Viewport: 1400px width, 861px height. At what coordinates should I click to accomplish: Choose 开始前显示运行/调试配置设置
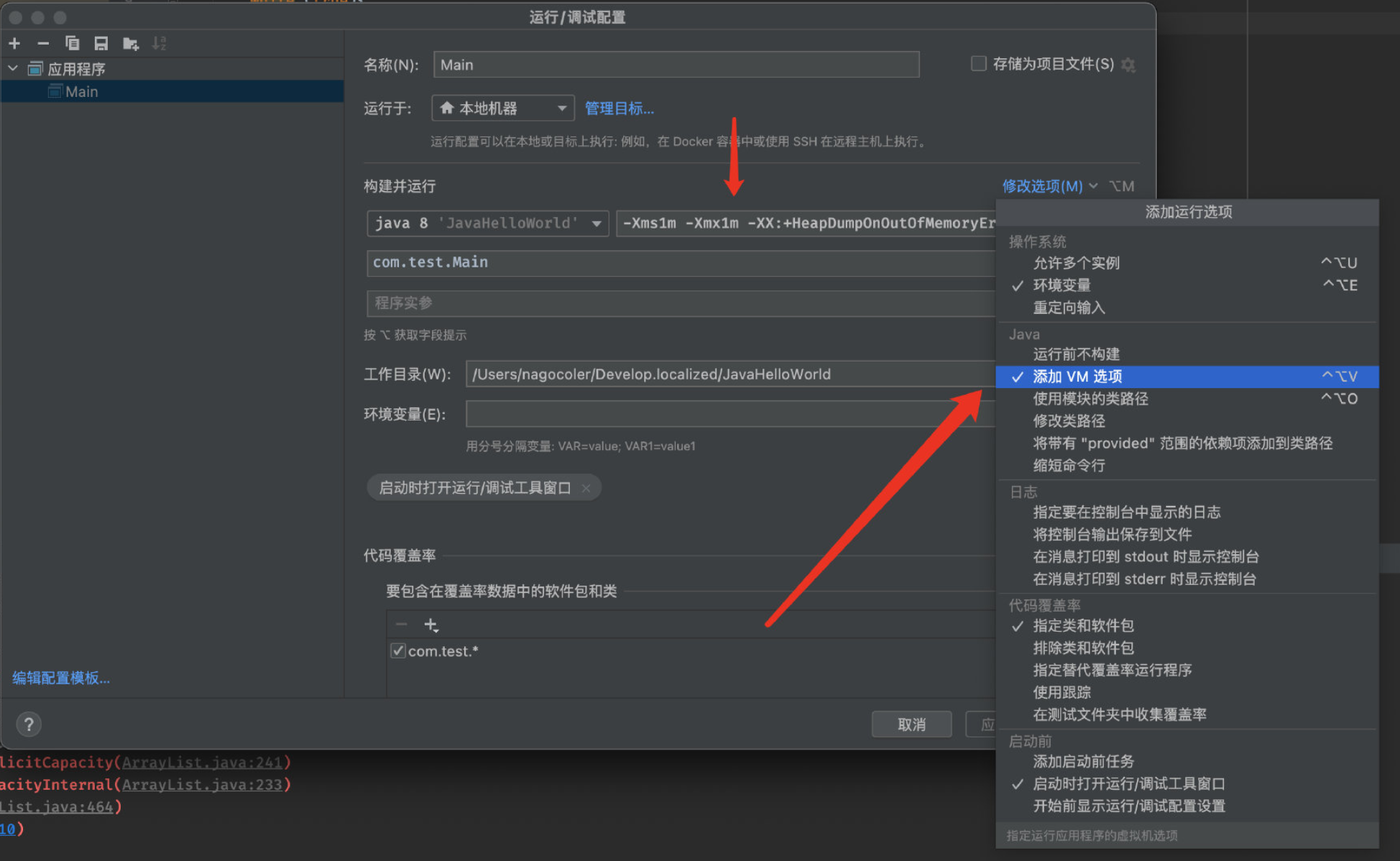(1187, 806)
